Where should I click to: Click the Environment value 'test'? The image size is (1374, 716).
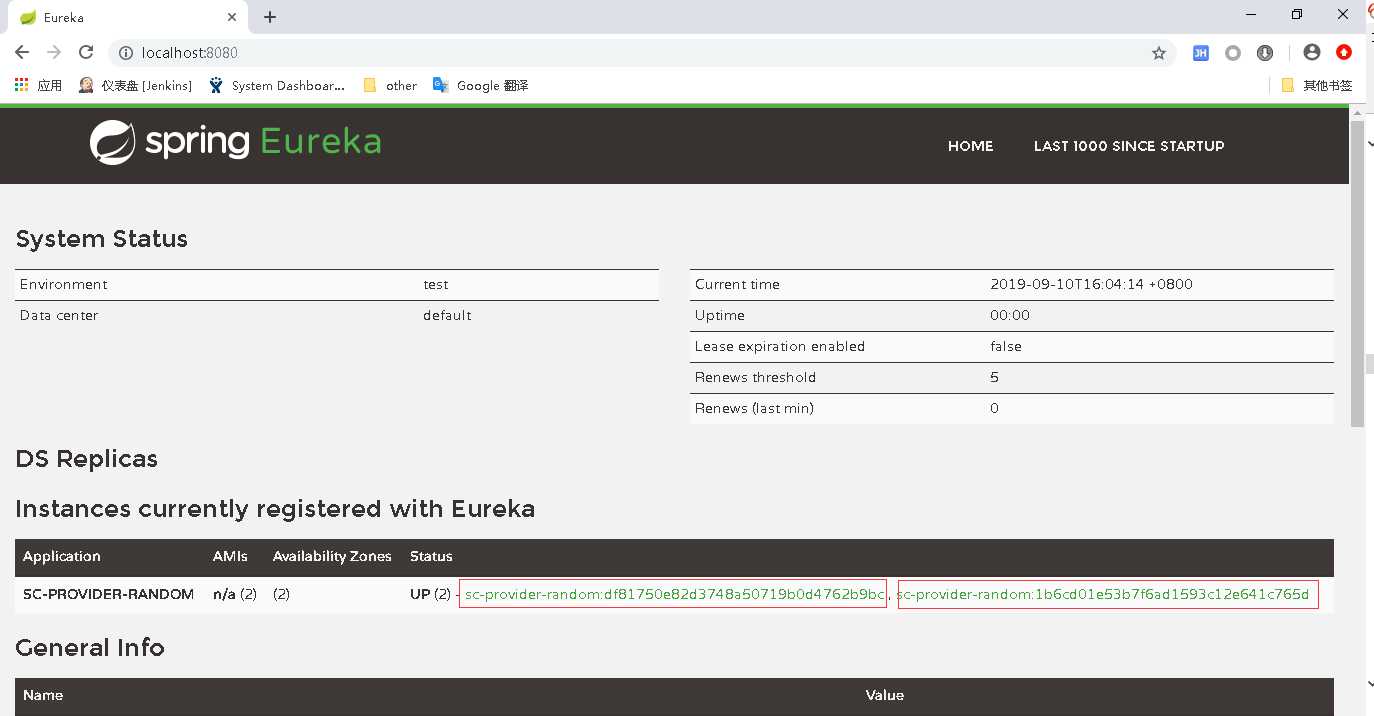point(436,284)
